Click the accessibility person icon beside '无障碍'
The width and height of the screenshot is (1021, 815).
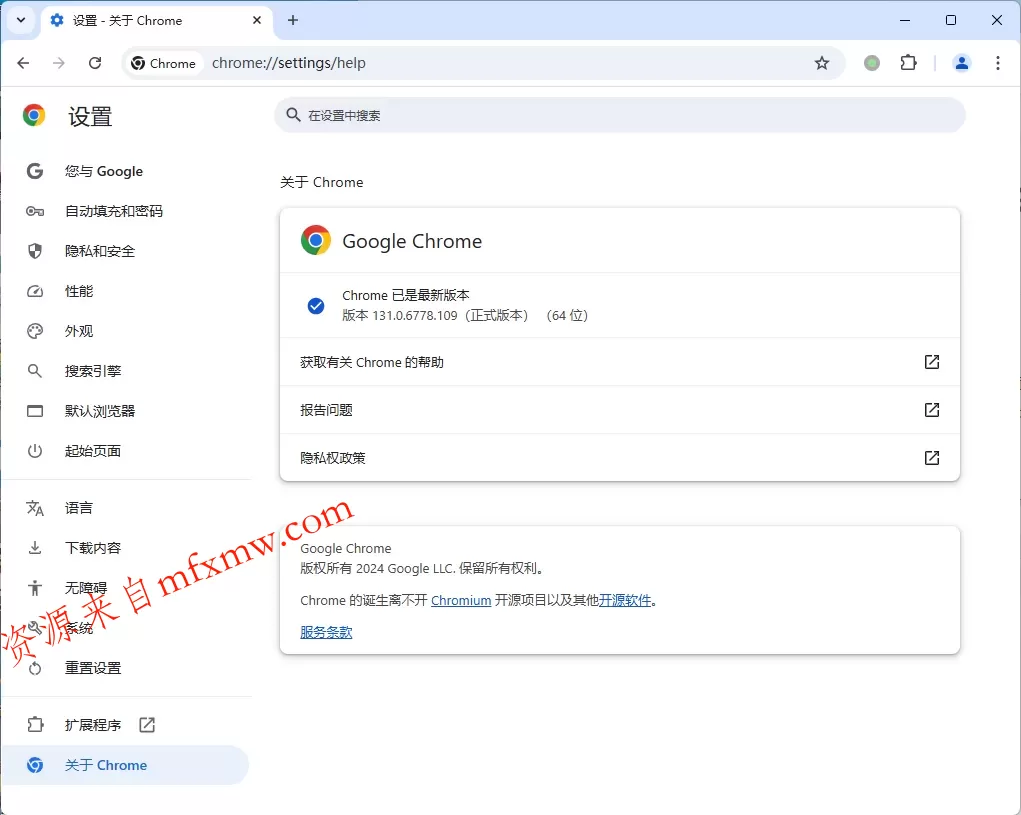click(35, 588)
